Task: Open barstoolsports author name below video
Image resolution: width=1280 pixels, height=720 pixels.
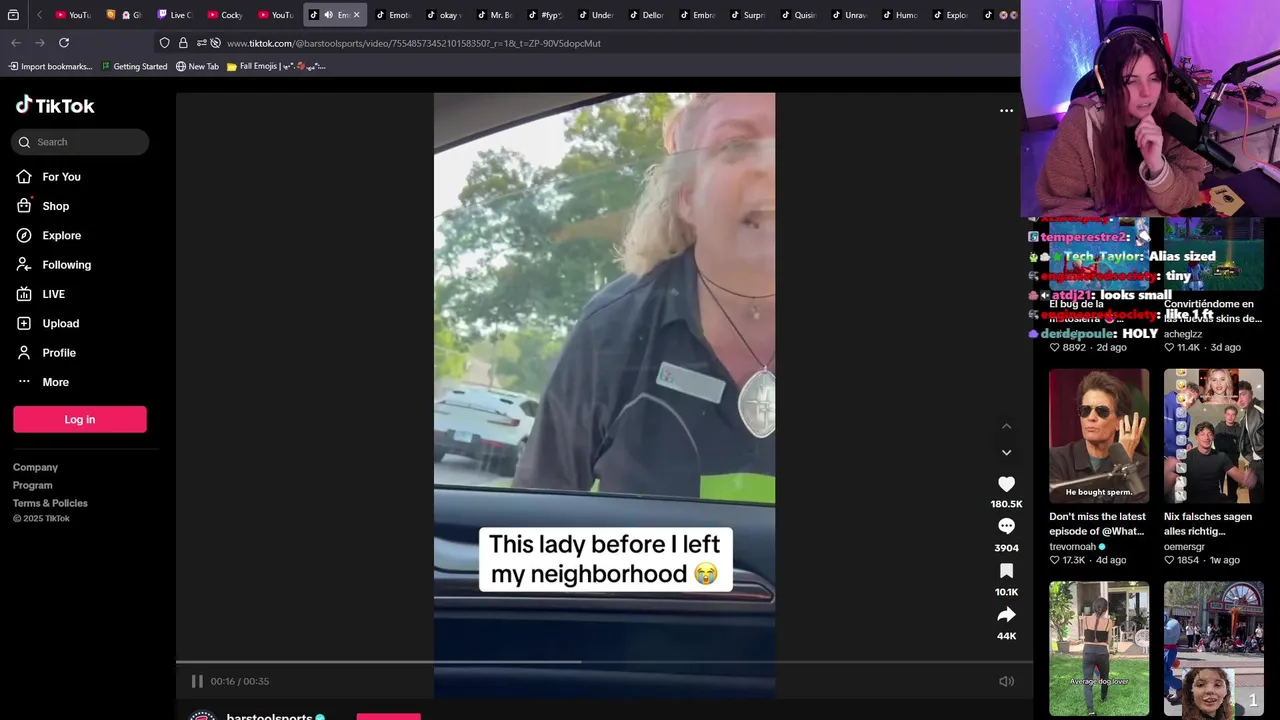Action: click(x=269, y=716)
